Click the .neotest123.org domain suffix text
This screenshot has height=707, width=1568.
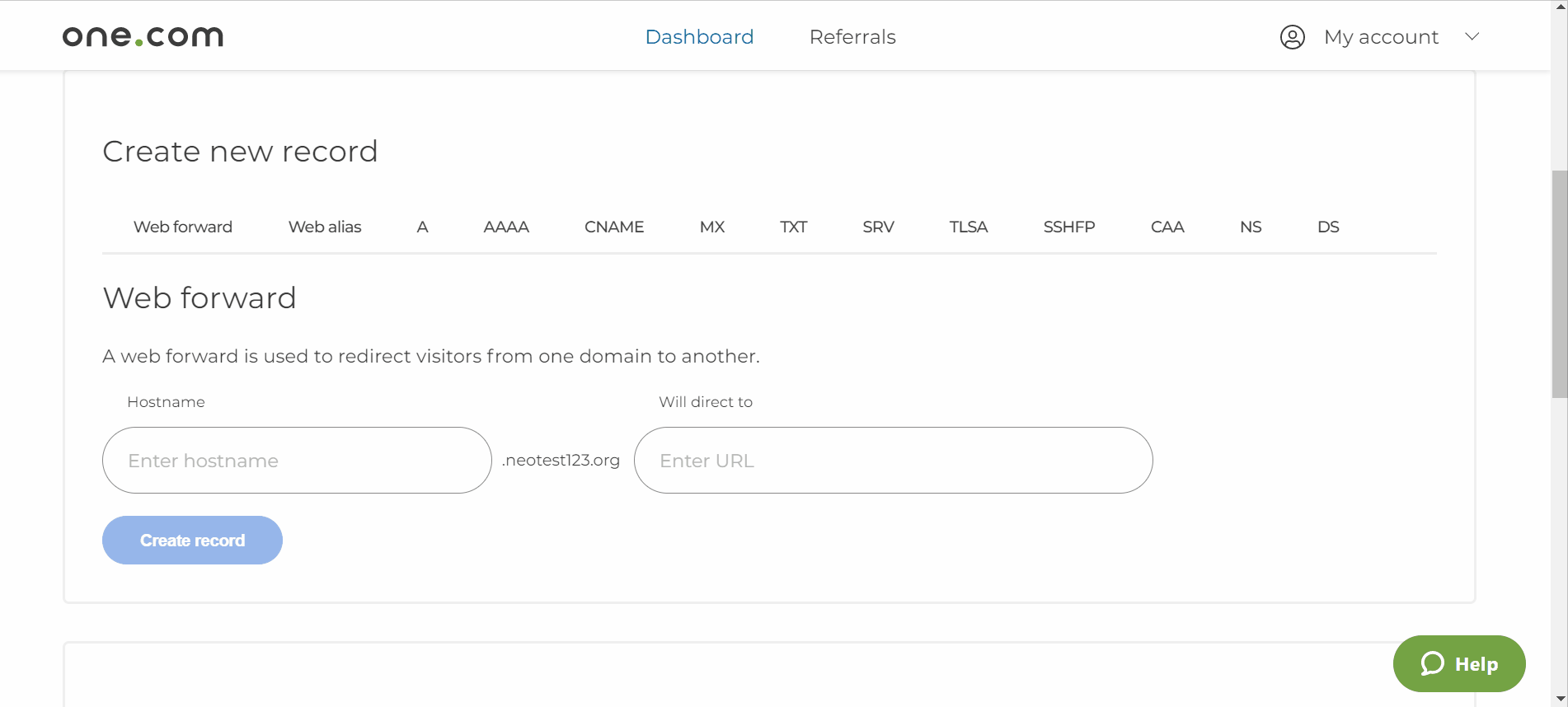point(561,460)
